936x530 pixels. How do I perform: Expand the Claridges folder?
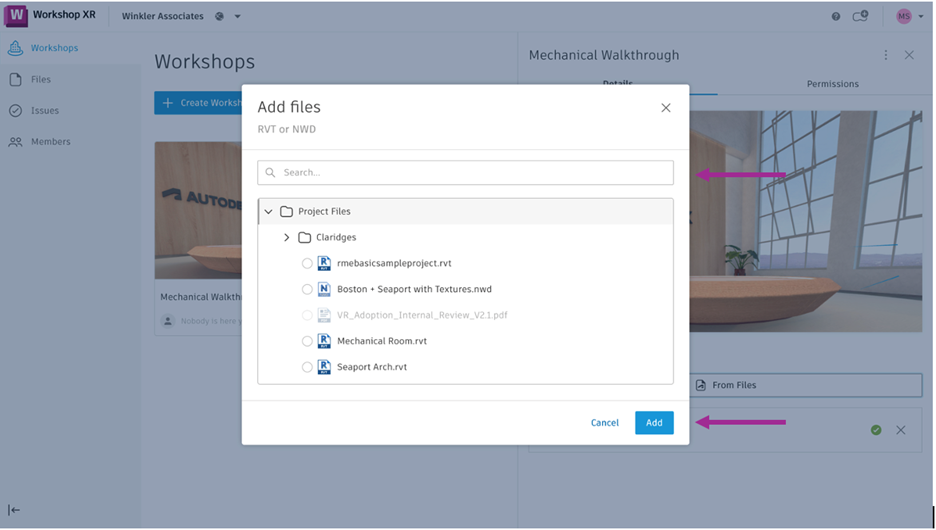[287, 238]
